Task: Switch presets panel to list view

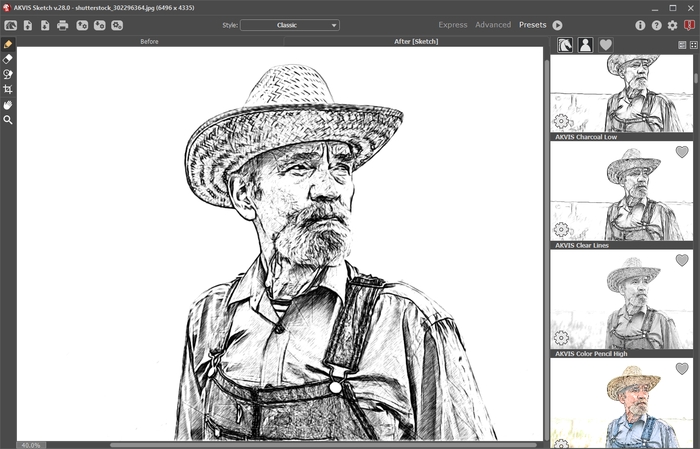Action: (x=682, y=45)
